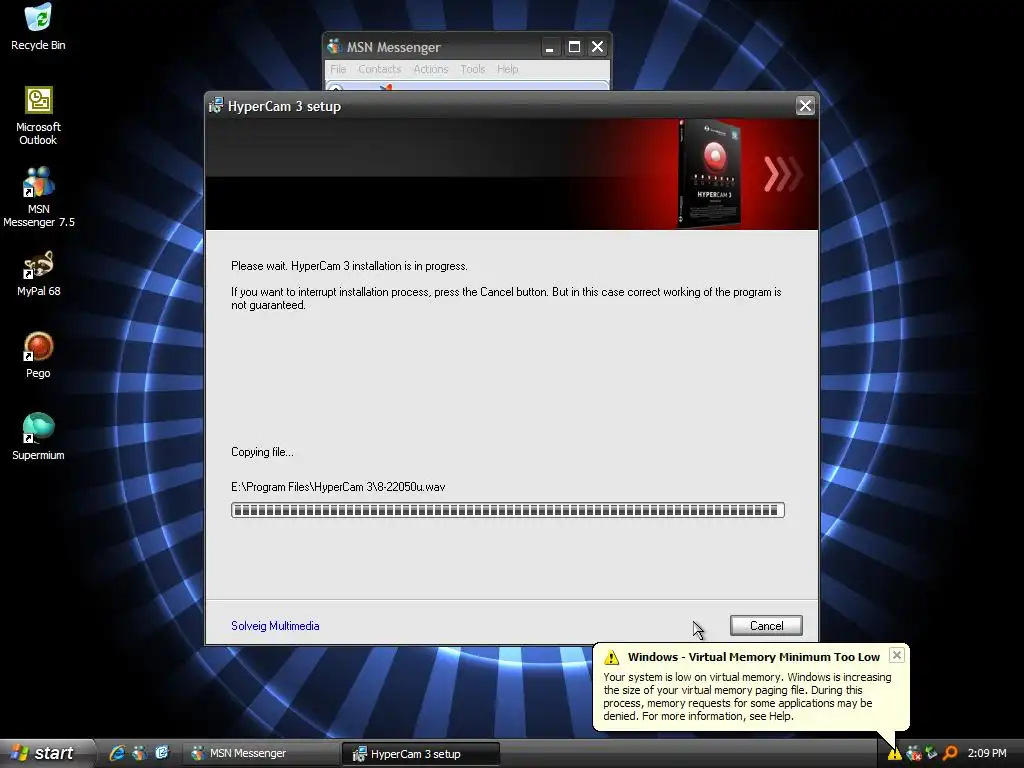Click the red chevron arrows in HyperCam banner
This screenshot has width=1024, height=768.
(782, 174)
